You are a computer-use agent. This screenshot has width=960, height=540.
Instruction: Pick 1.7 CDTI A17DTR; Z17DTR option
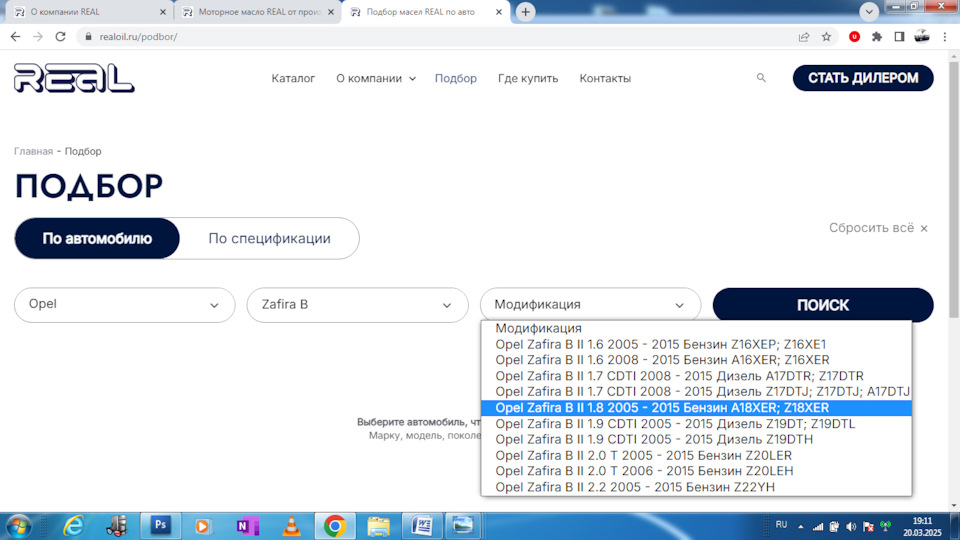[x=696, y=376]
